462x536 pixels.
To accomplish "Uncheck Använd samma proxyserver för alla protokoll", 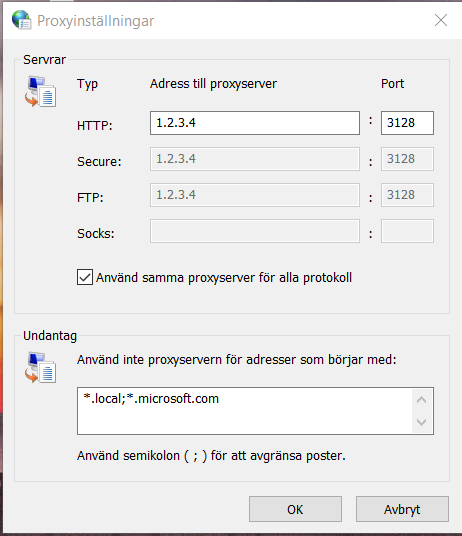I will (85, 277).
